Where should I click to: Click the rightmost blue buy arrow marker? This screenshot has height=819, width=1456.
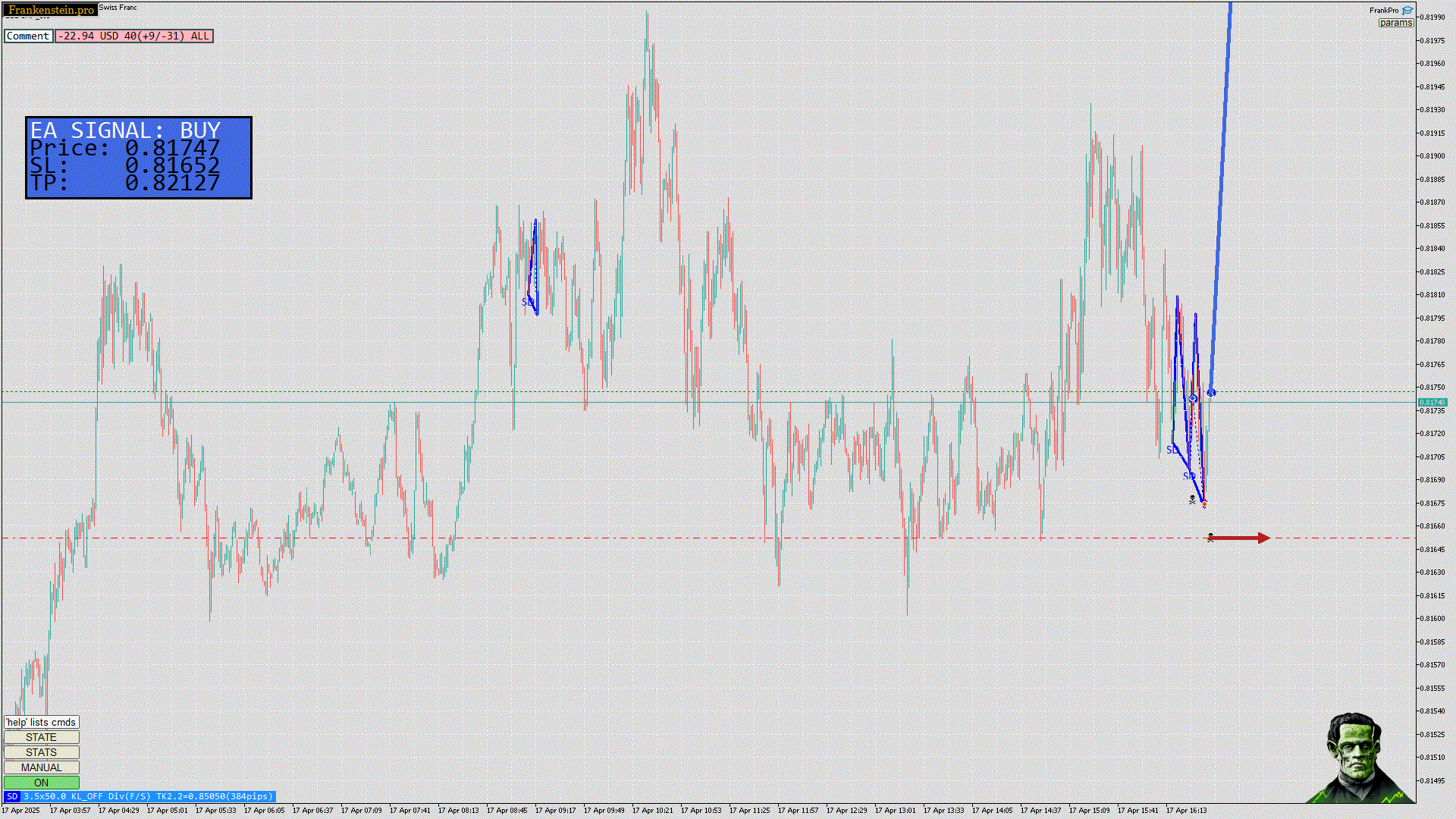[x=1211, y=392]
